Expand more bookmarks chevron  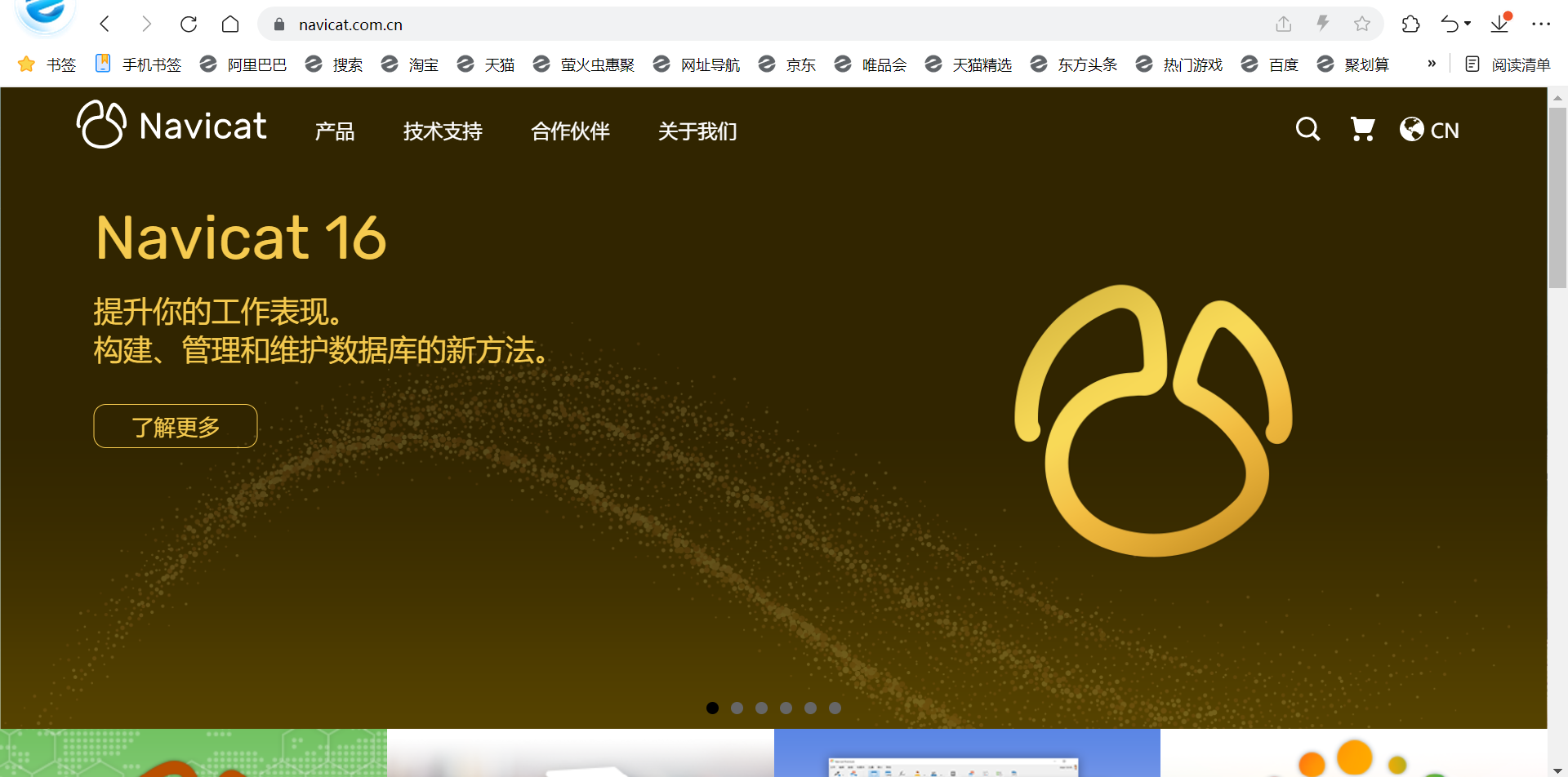(x=1431, y=64)
